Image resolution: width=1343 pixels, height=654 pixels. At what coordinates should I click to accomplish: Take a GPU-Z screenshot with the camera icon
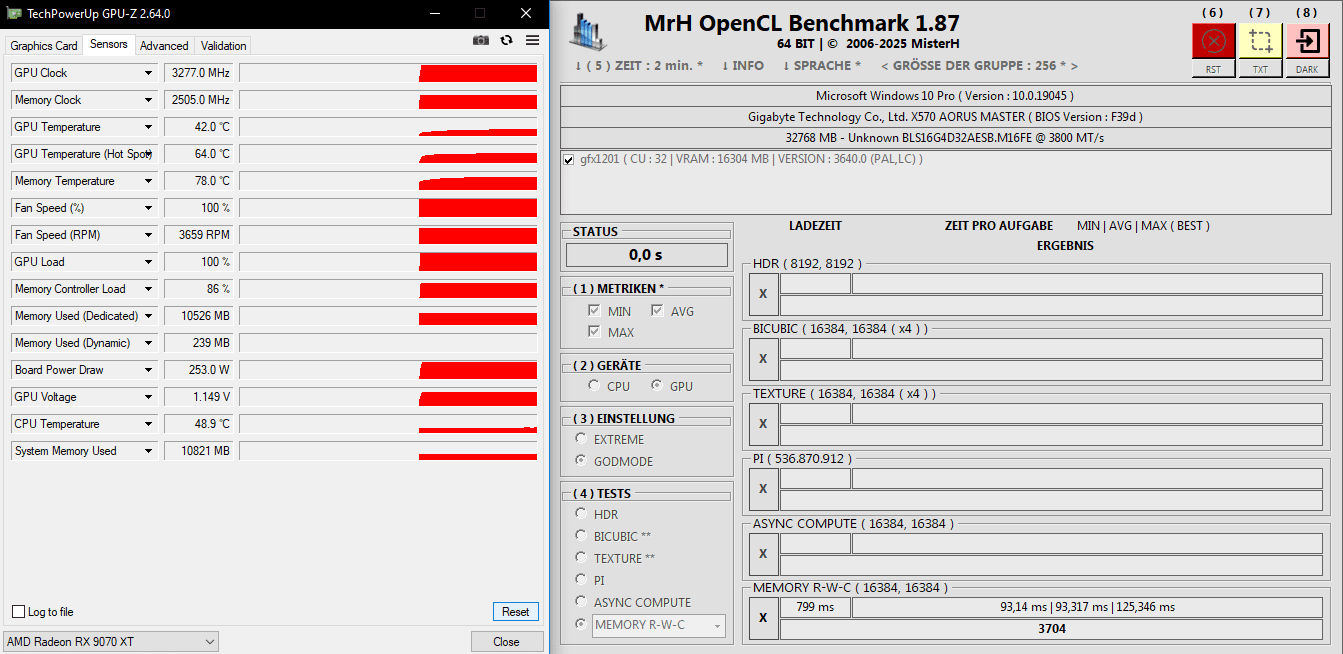point(481,40)
